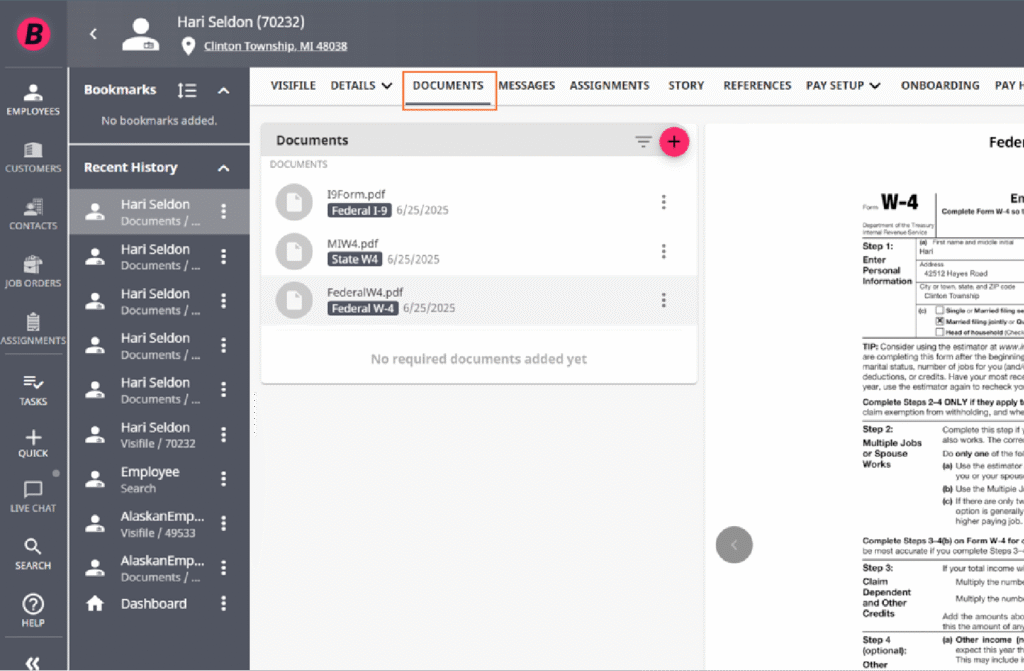Go to Tasks in the sidebar
The image size is (1024, 671).
pos(33,389)
